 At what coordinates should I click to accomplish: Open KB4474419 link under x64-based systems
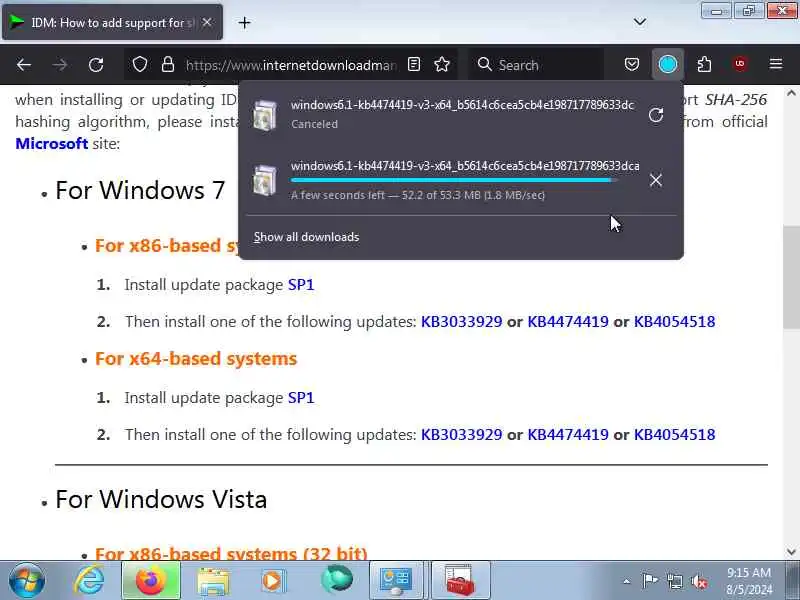click(568, 435)
